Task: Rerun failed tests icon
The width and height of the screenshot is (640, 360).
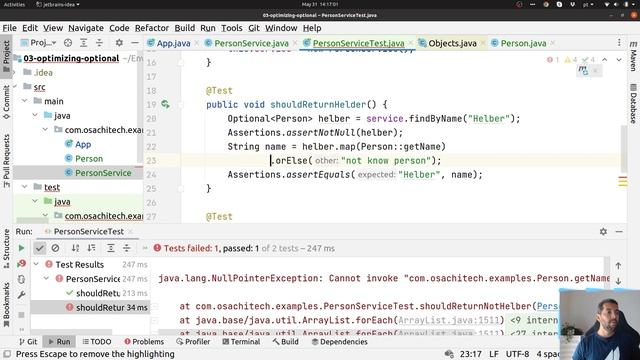Action: [21, 264]
